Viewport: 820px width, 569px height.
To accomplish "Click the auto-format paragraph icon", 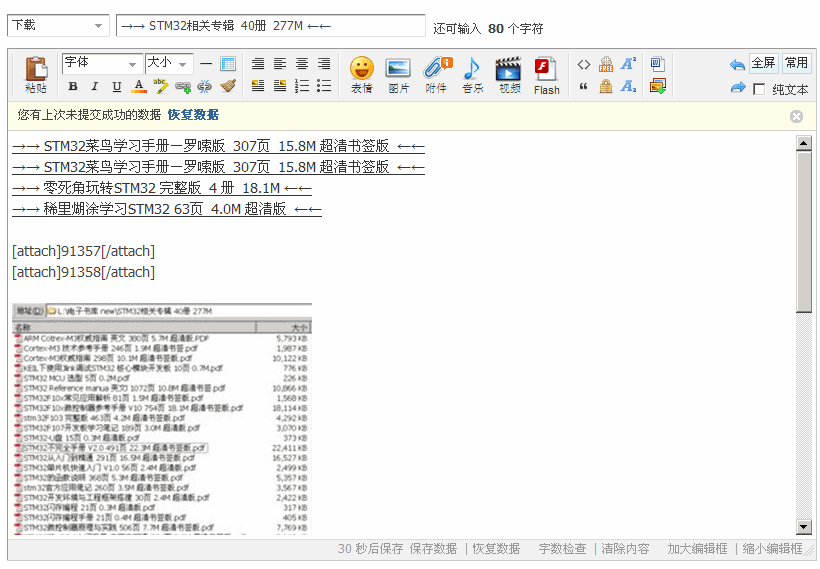I will coord(258,64).
